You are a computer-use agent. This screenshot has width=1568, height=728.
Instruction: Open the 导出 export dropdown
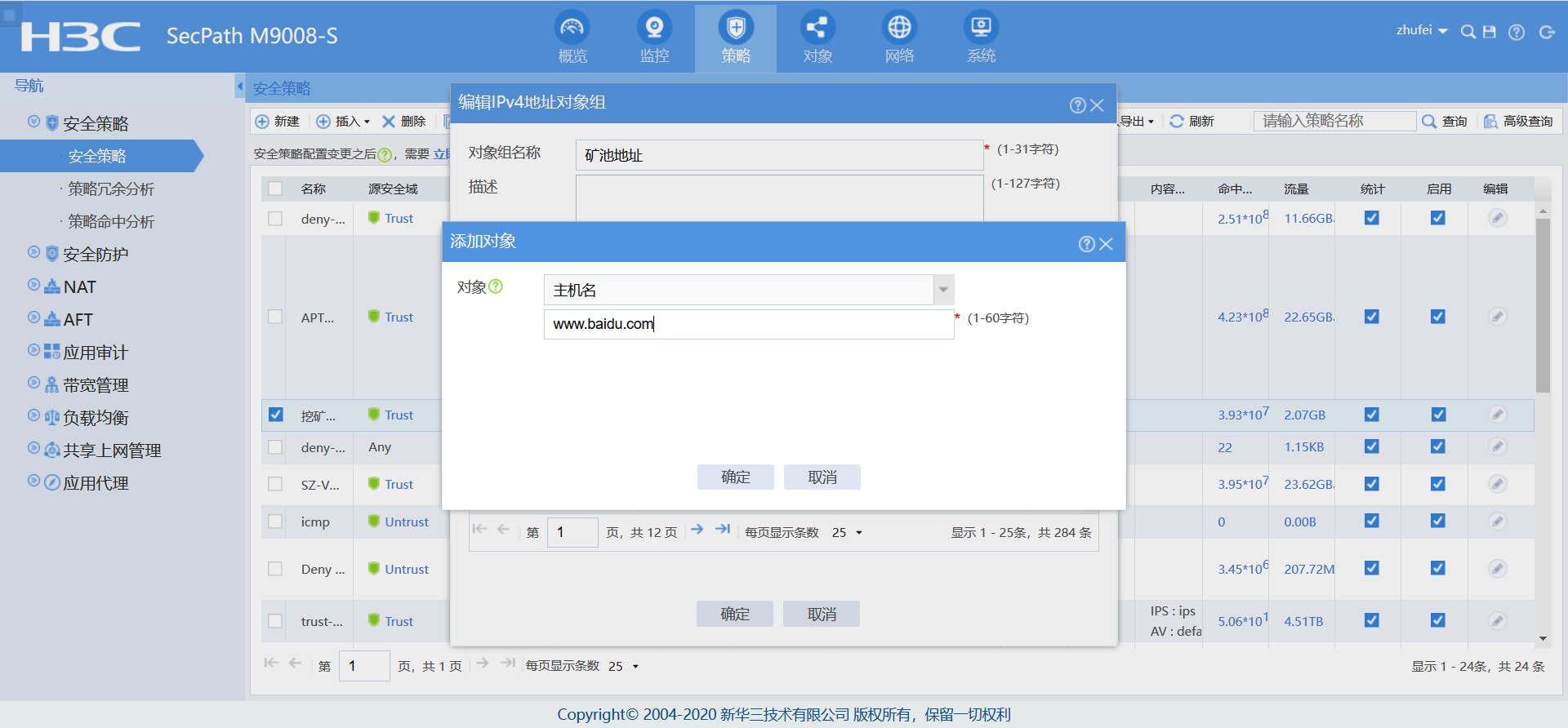(x=1137, y=121)
